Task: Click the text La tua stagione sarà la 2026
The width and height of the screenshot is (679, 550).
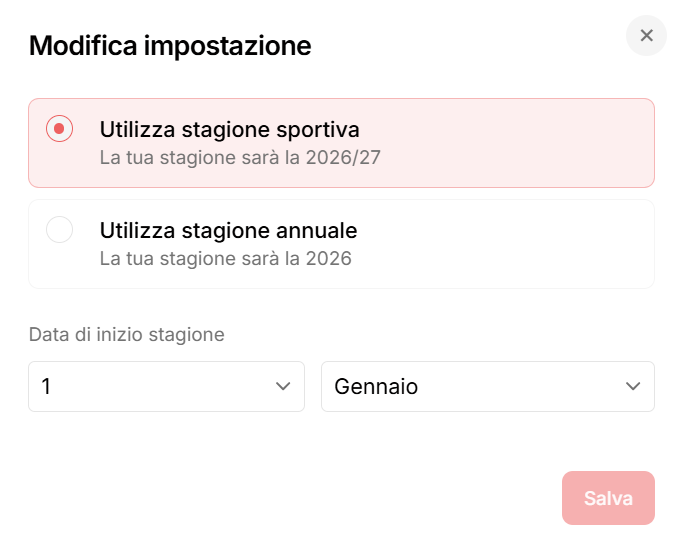Action: pos(225,258)
